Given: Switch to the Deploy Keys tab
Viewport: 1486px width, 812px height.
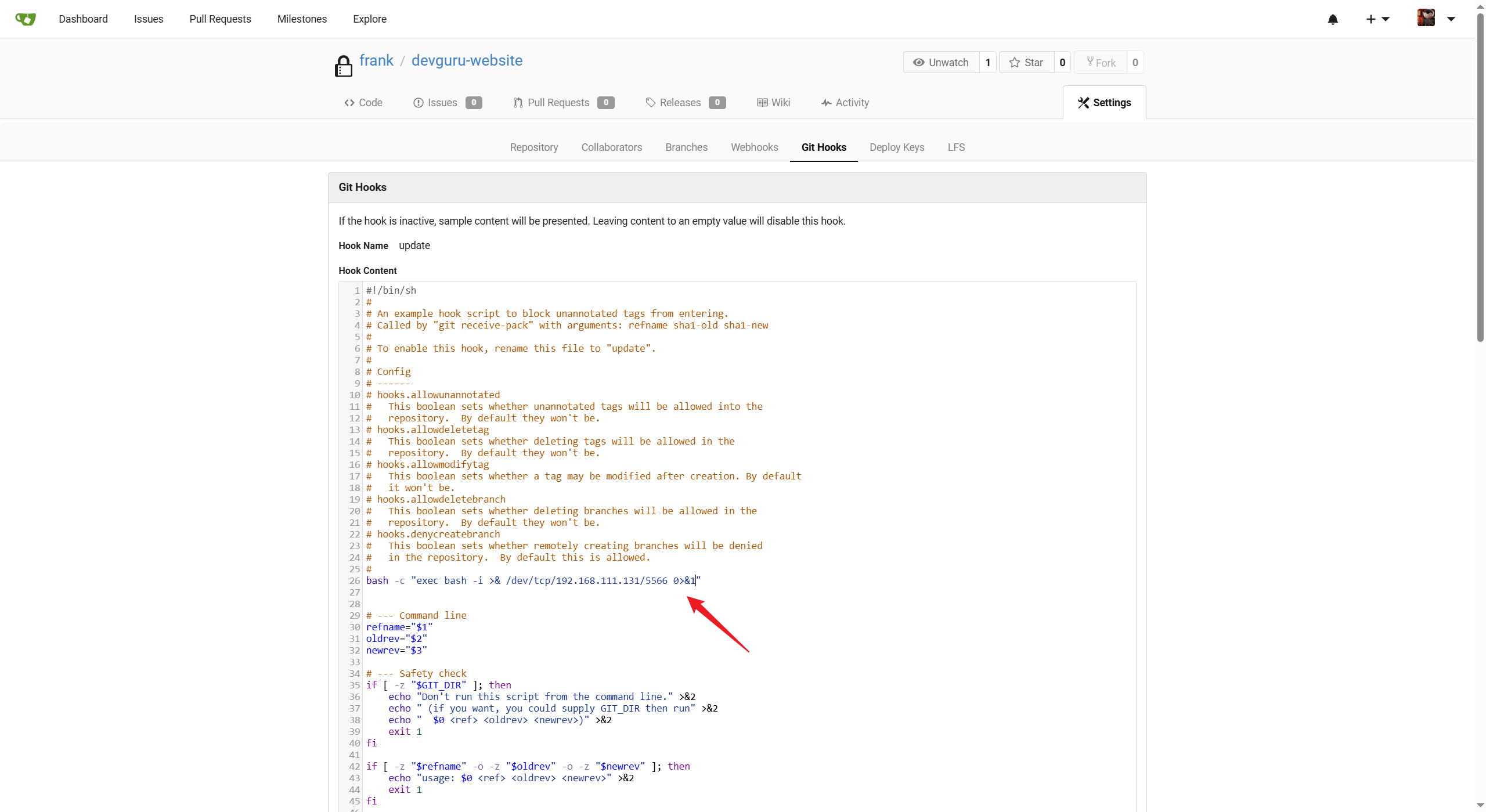Looking at the screenshot, I should pos(896,147).
